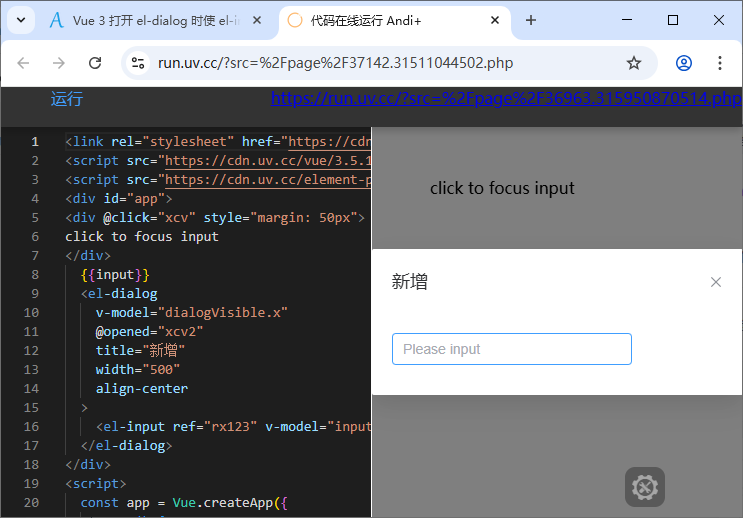The image size is (743, 518).
Task: Click v-model="dialogVisible.x" code line
Action: [x=191, y=312]
